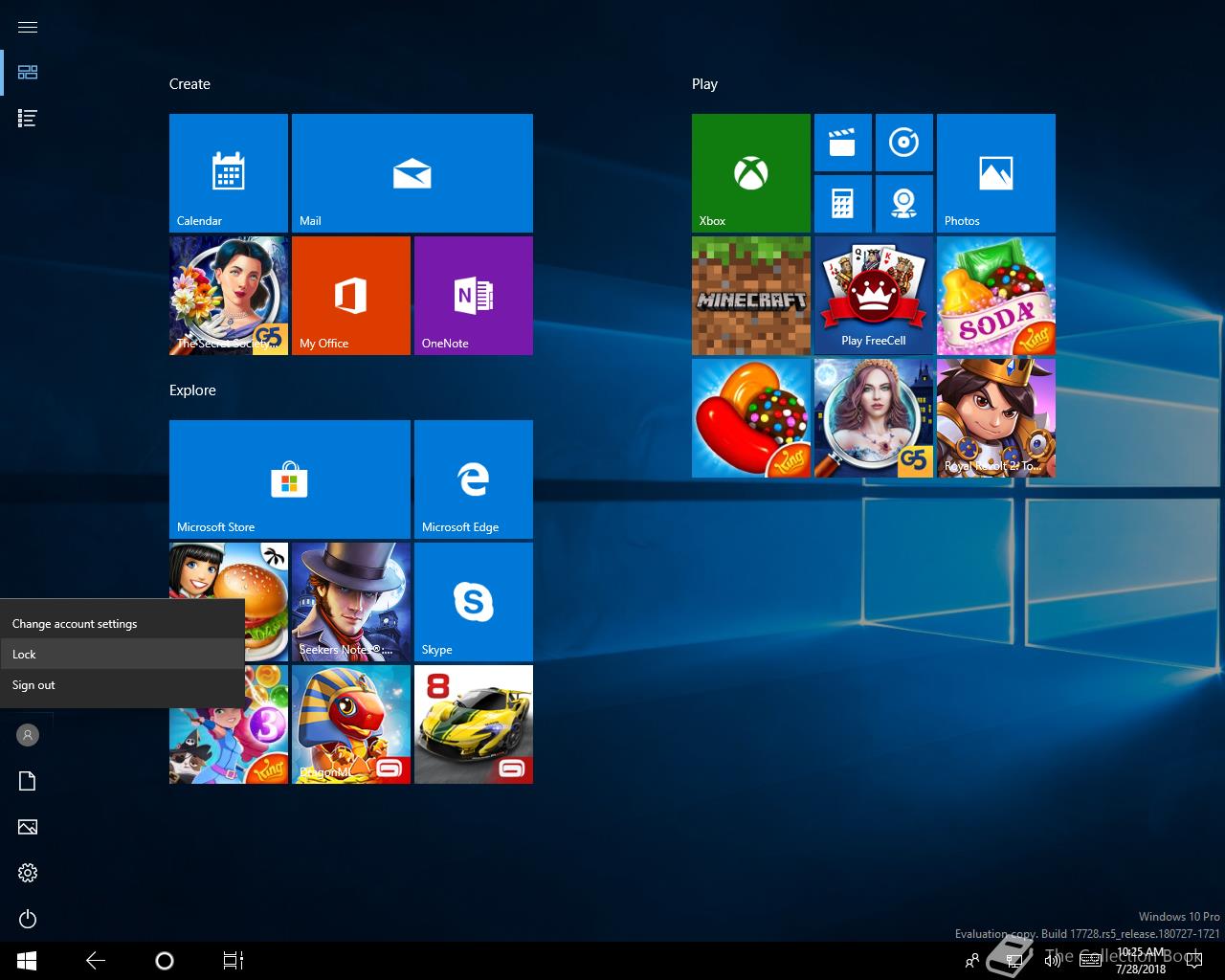Show the touch keyboard

(x=1090, y=961)
